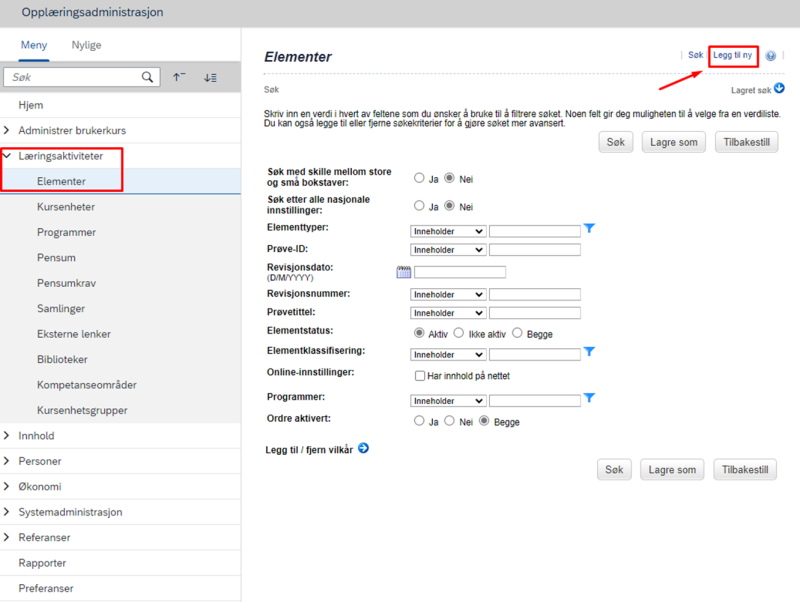The image size is (800, 602).
Task: Open Kursenheter in the menu
Action: click(66, 207)
